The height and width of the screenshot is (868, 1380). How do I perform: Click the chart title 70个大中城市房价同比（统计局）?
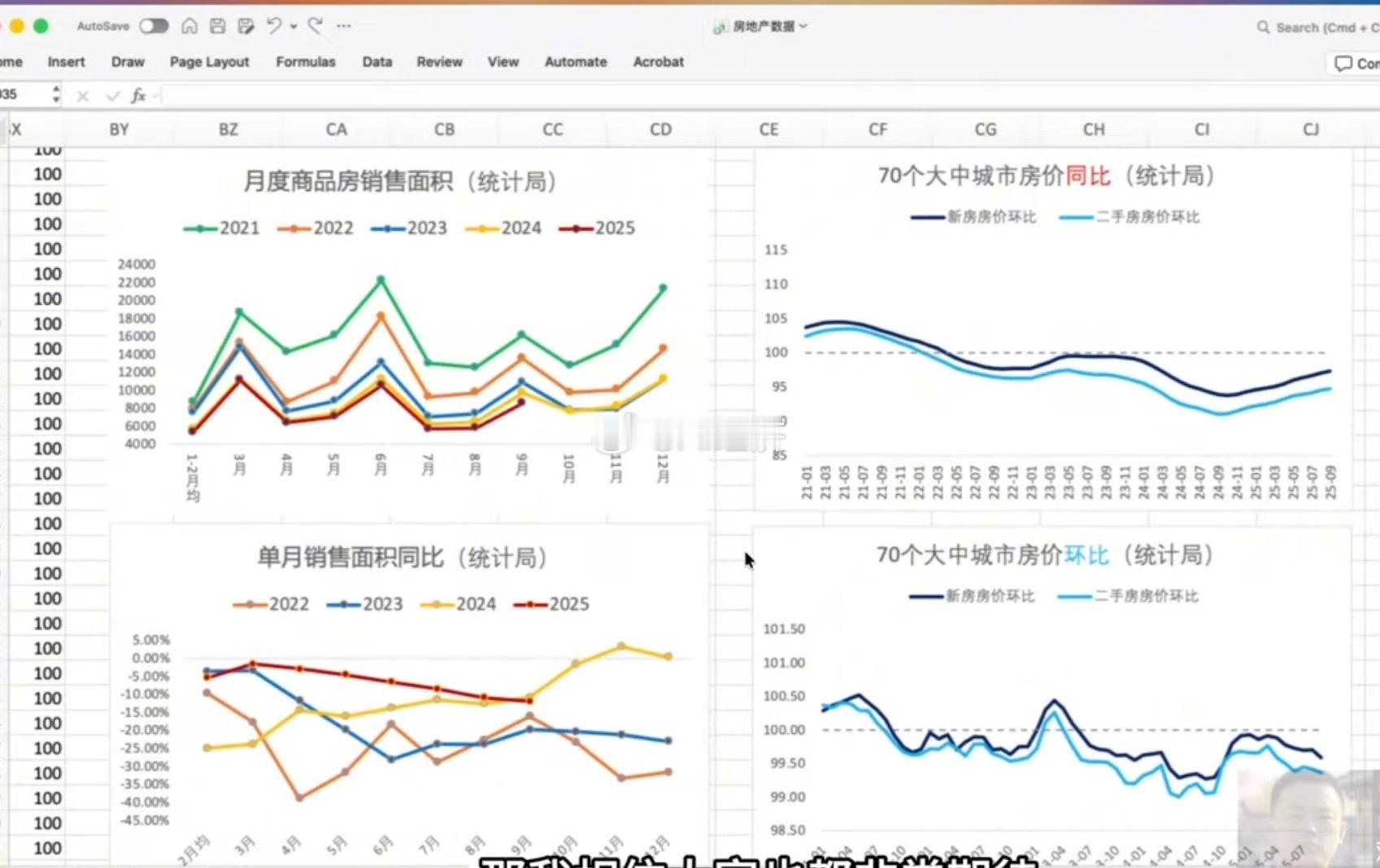(x=1047, y=176)
